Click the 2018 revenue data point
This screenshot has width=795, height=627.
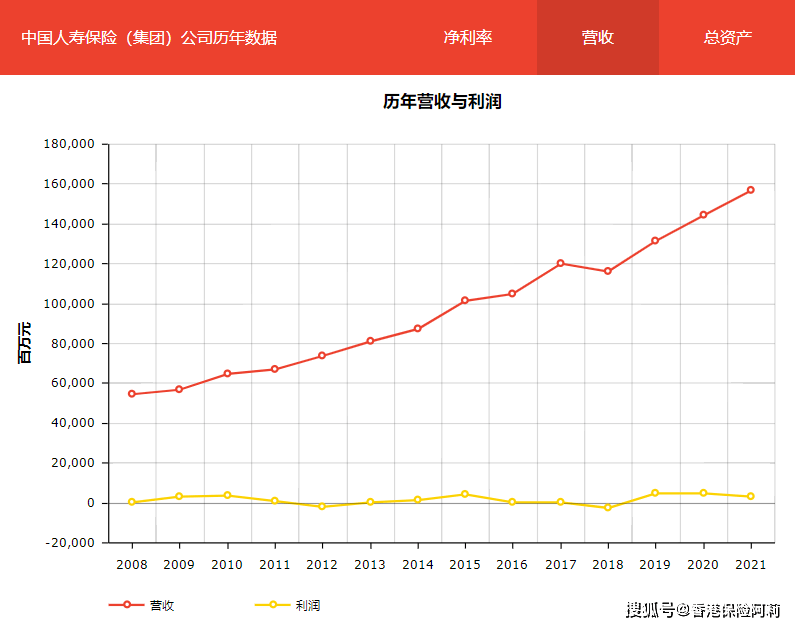[608, 271]
